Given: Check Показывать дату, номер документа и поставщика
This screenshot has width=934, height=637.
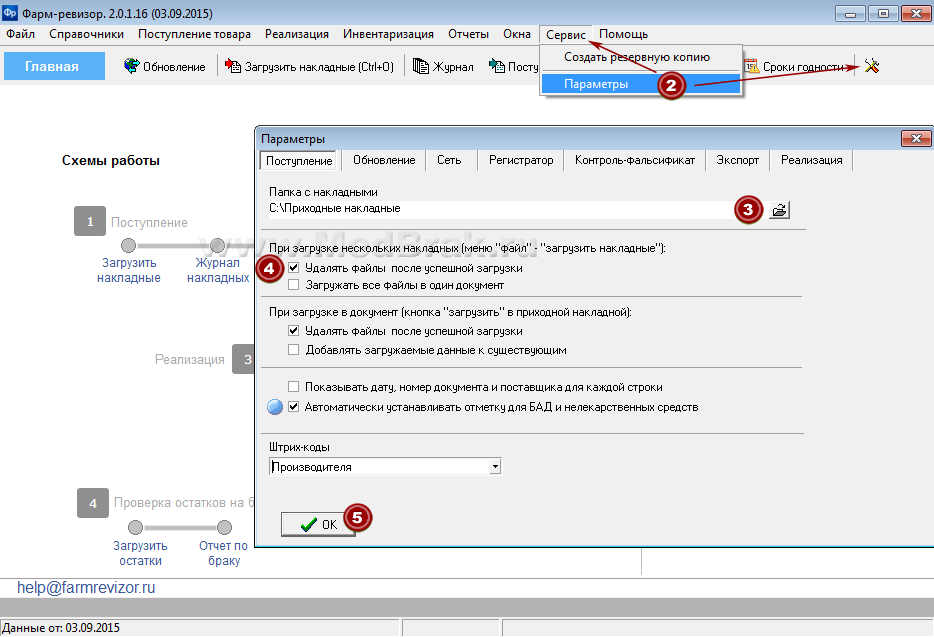Looking at the screenshot, I should [x=294, y=387].
